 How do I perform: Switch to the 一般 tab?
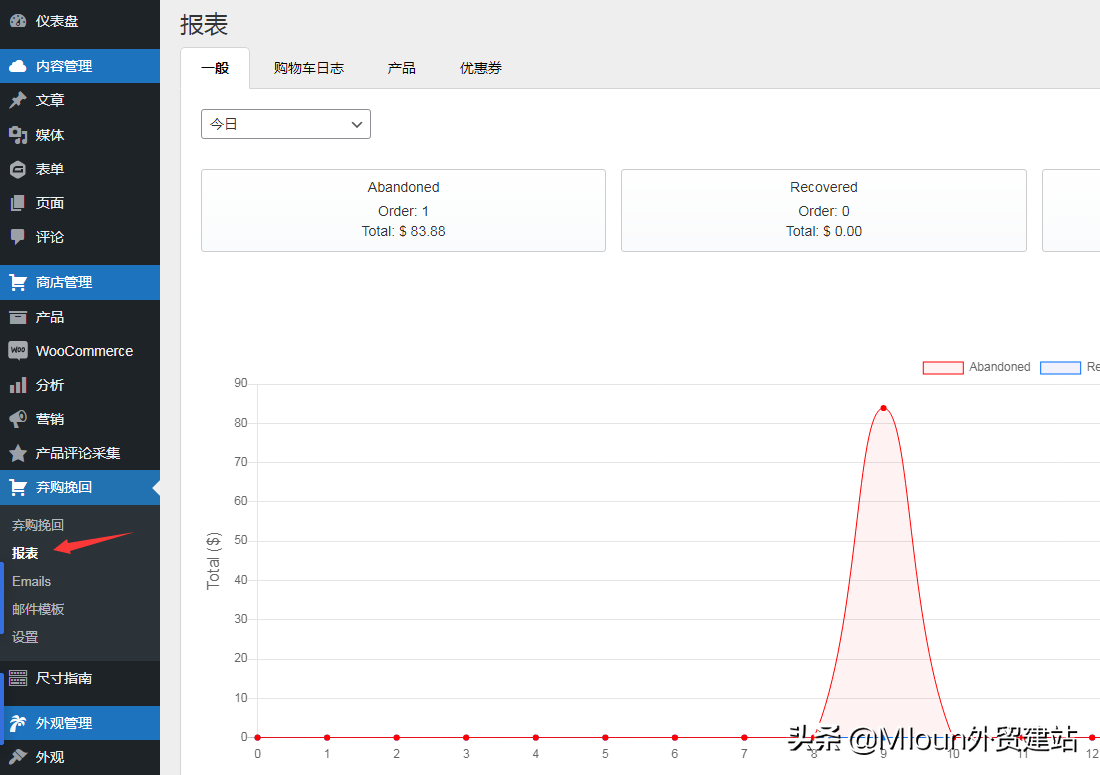[x=215, y=68]
